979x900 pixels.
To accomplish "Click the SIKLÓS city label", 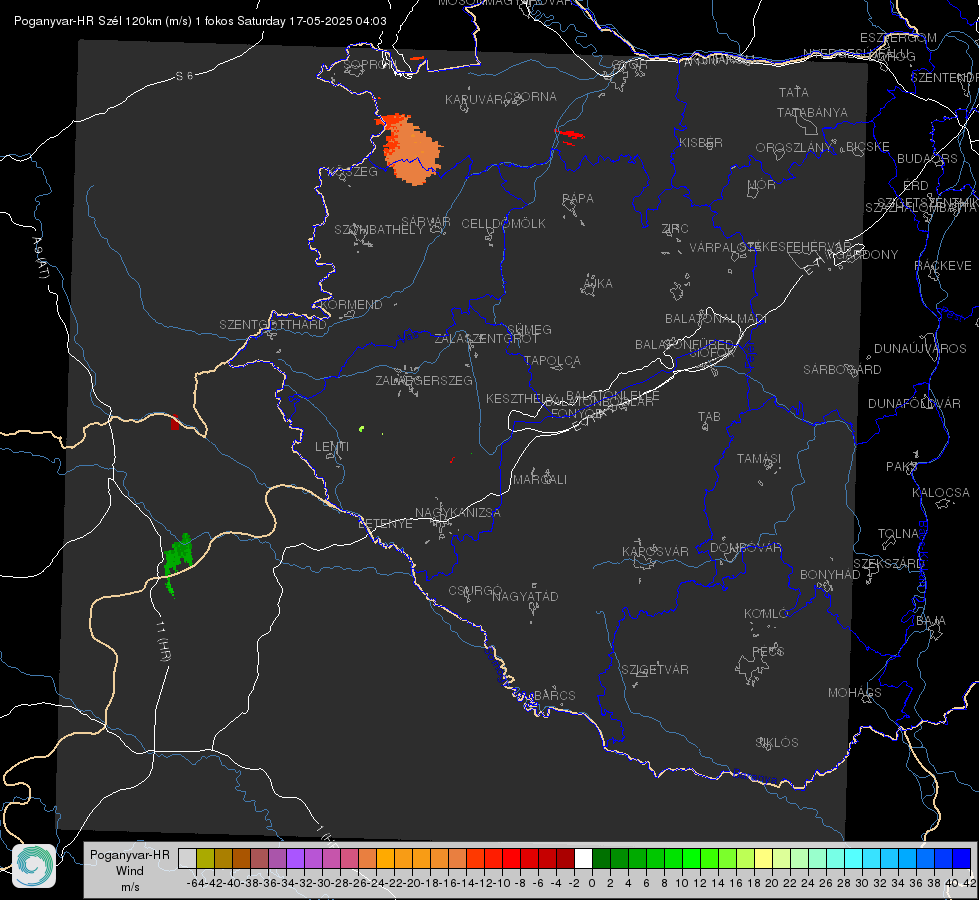I will pyautogui.click(x=777, y=743).
